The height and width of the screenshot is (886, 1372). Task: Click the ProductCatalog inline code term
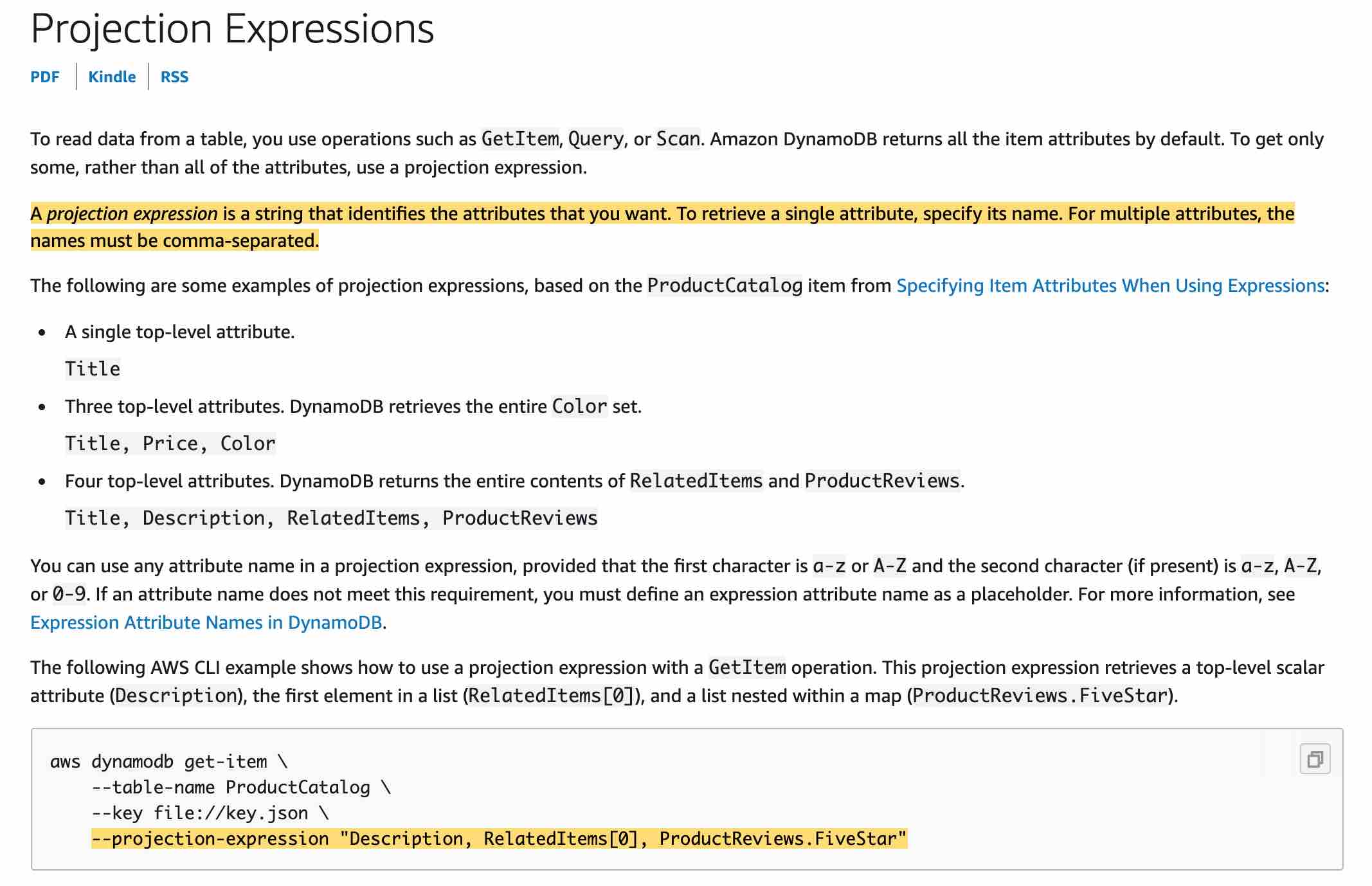725,285
